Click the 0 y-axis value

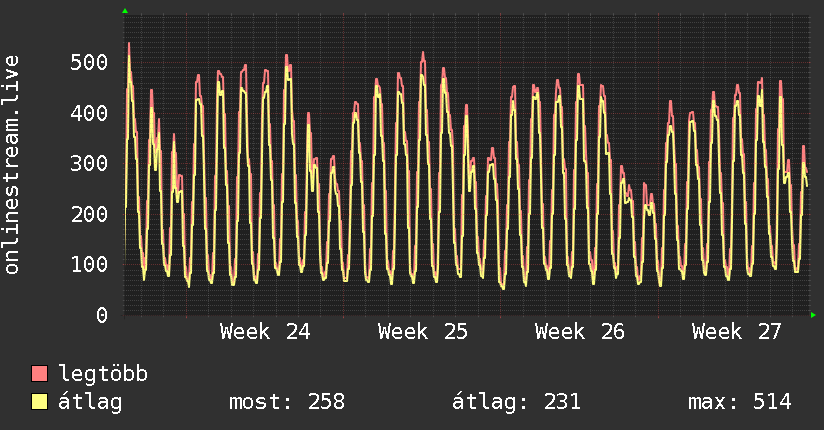click(102, 315)
